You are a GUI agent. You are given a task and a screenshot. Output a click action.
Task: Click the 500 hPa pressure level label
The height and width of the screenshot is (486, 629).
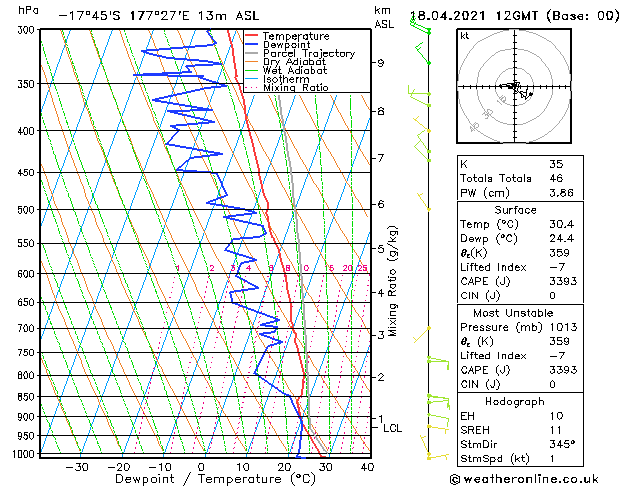coord(26,210)
